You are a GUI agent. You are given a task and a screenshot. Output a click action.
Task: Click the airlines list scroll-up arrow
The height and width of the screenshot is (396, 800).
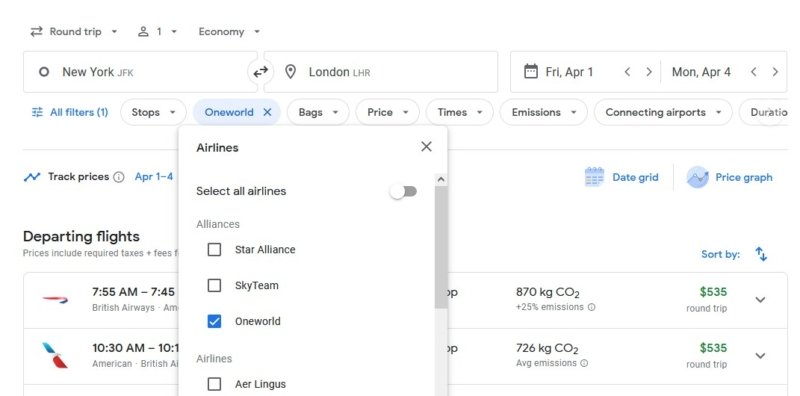click(x=441, y=180)
